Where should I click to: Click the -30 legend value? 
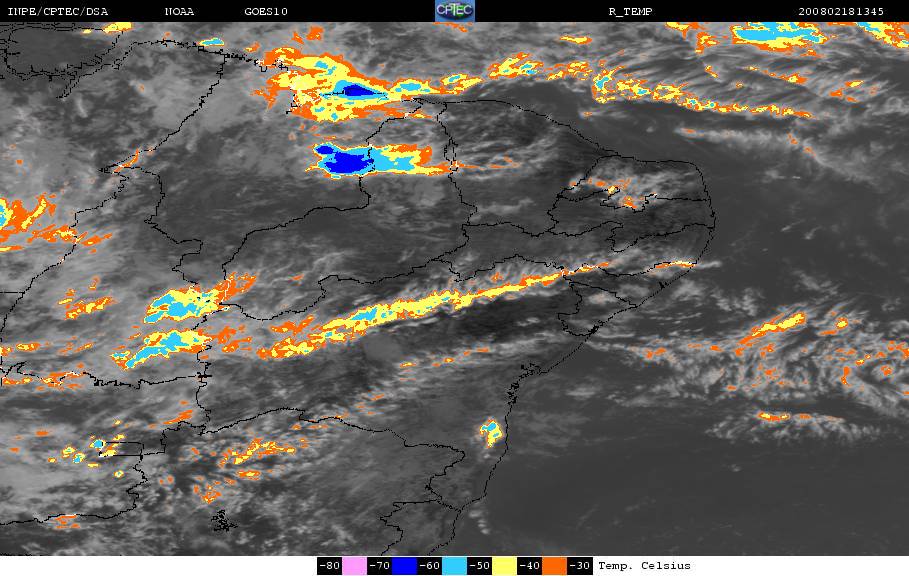(x=579, y=566)
